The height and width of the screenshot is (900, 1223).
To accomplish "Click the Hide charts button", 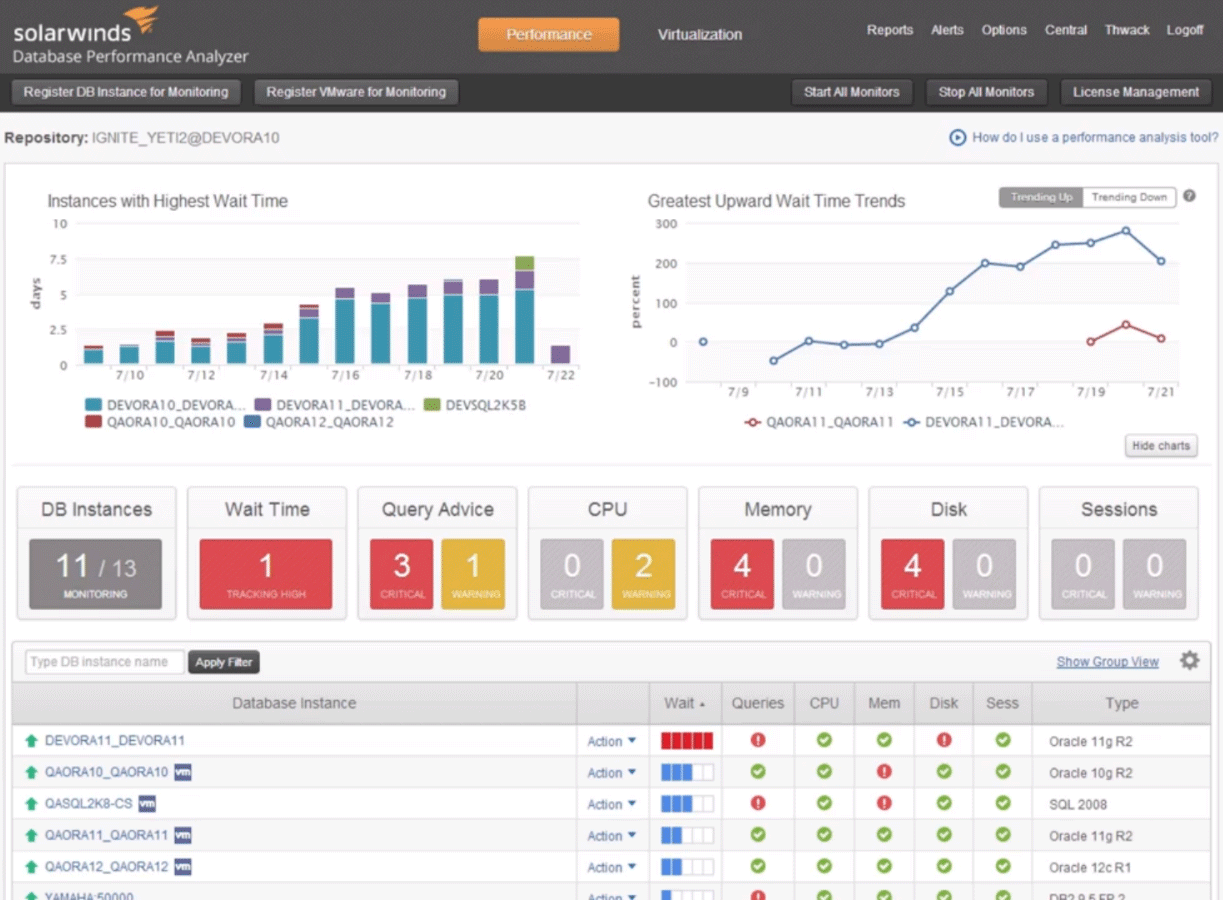I will pos(1161,446).
